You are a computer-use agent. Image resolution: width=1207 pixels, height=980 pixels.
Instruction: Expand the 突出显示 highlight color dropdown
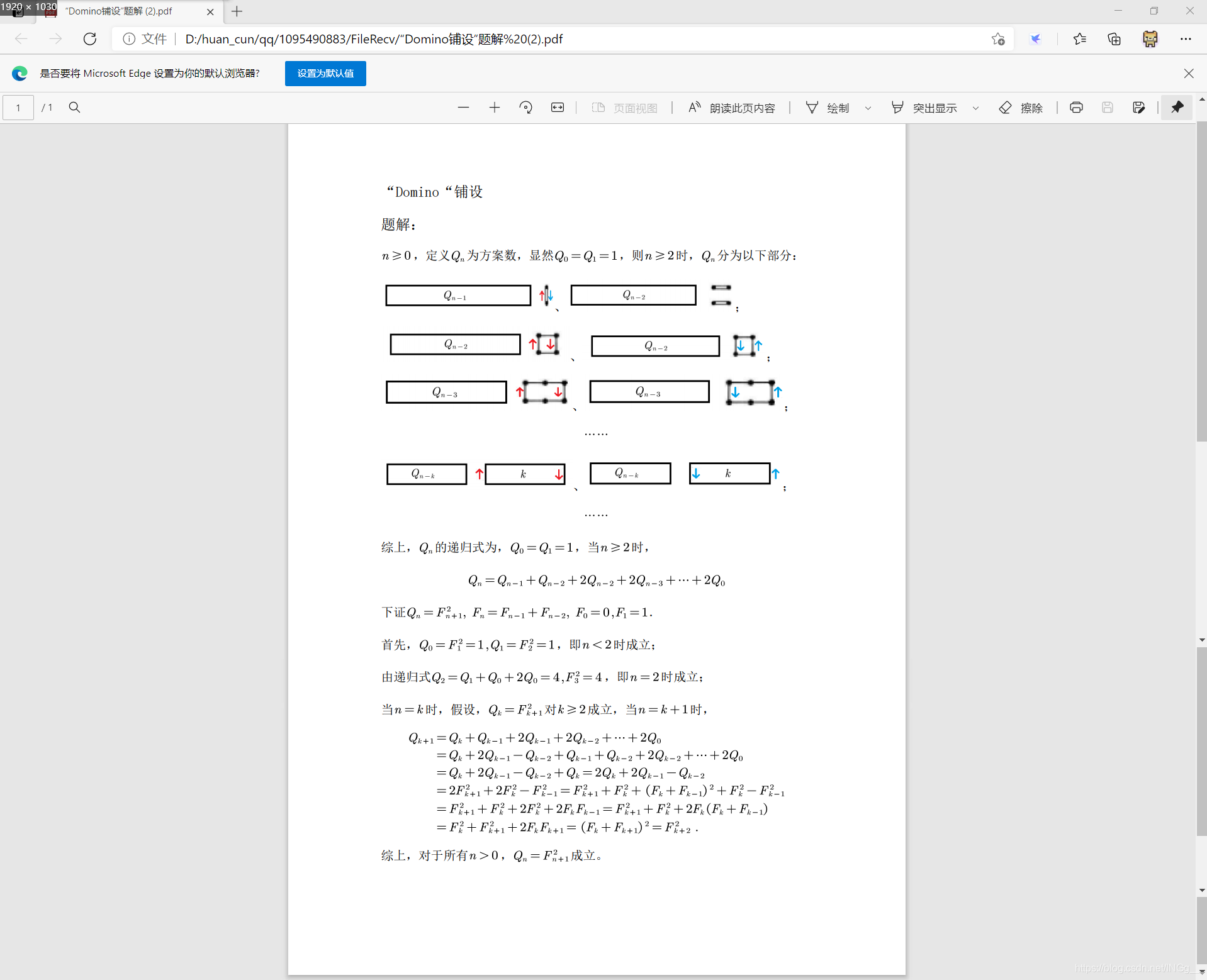tap(976, 108)
